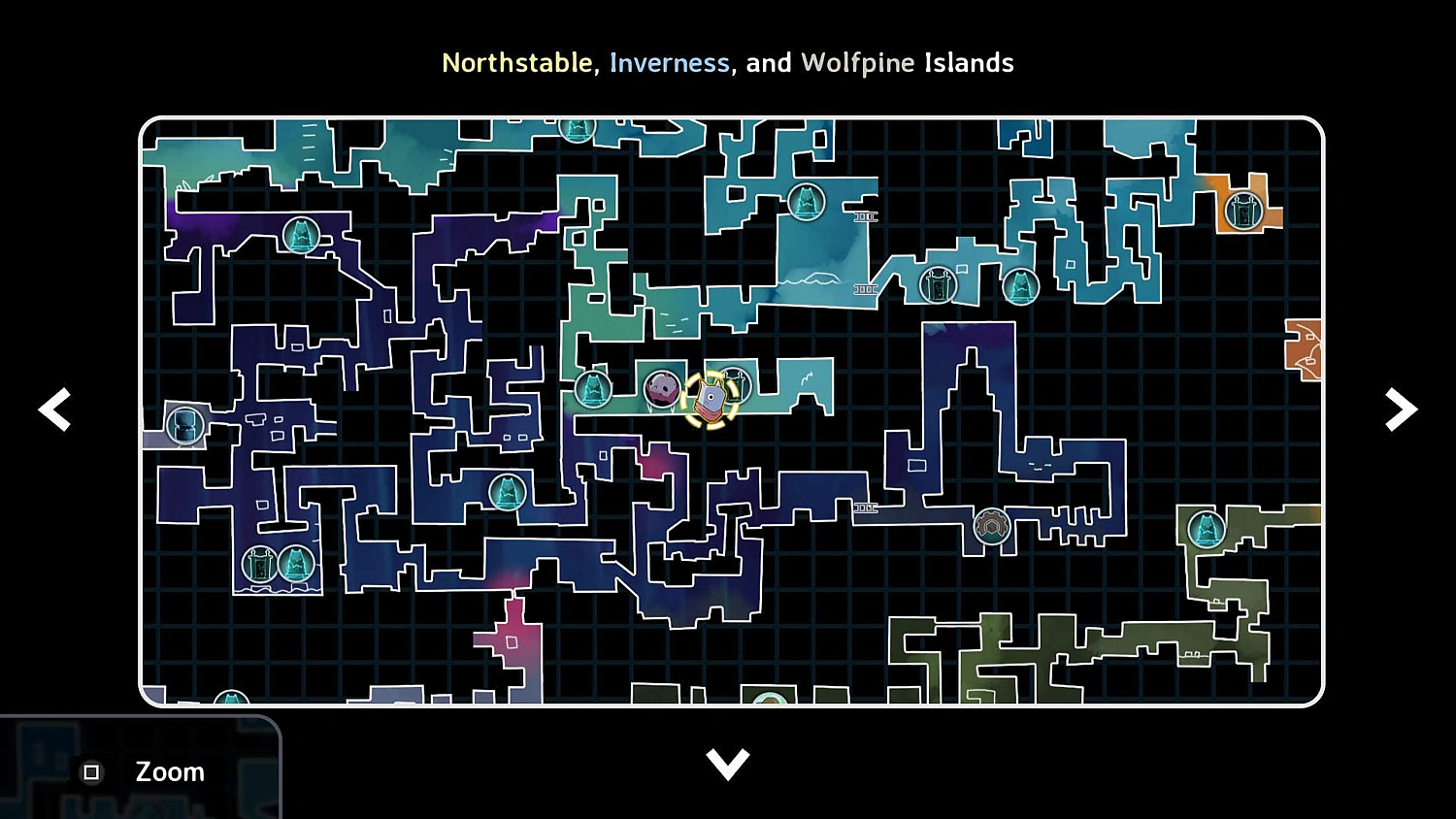Select the elevator door icon in the upper-right waterway

coord(937,284)
